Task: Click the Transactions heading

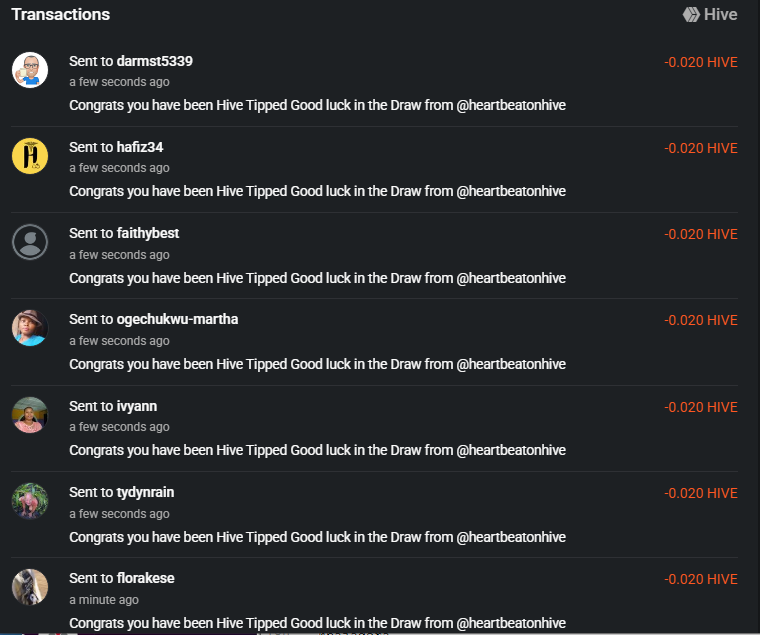Action: (61, 15)
